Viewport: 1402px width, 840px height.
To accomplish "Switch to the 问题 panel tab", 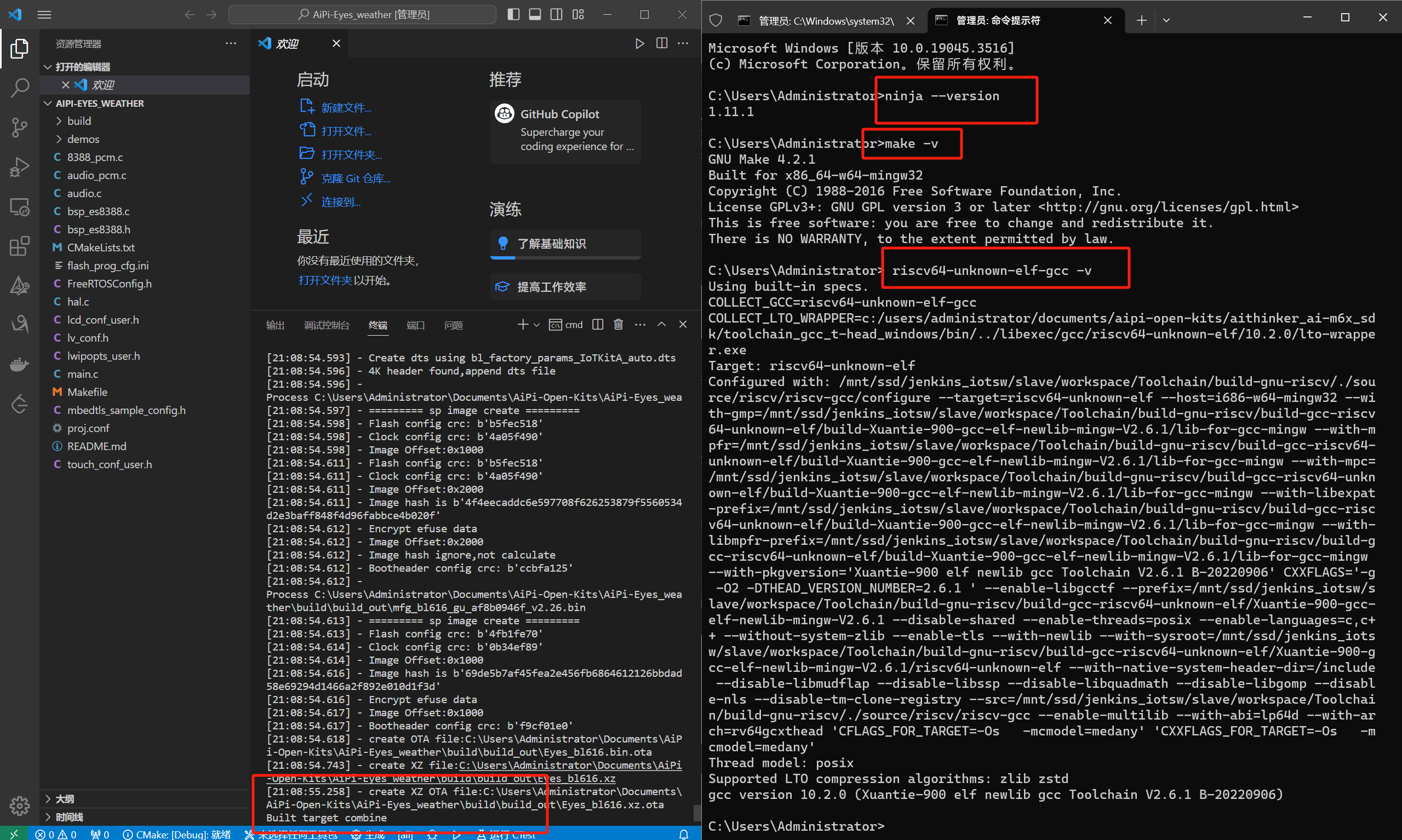I will tap(454, 325).
